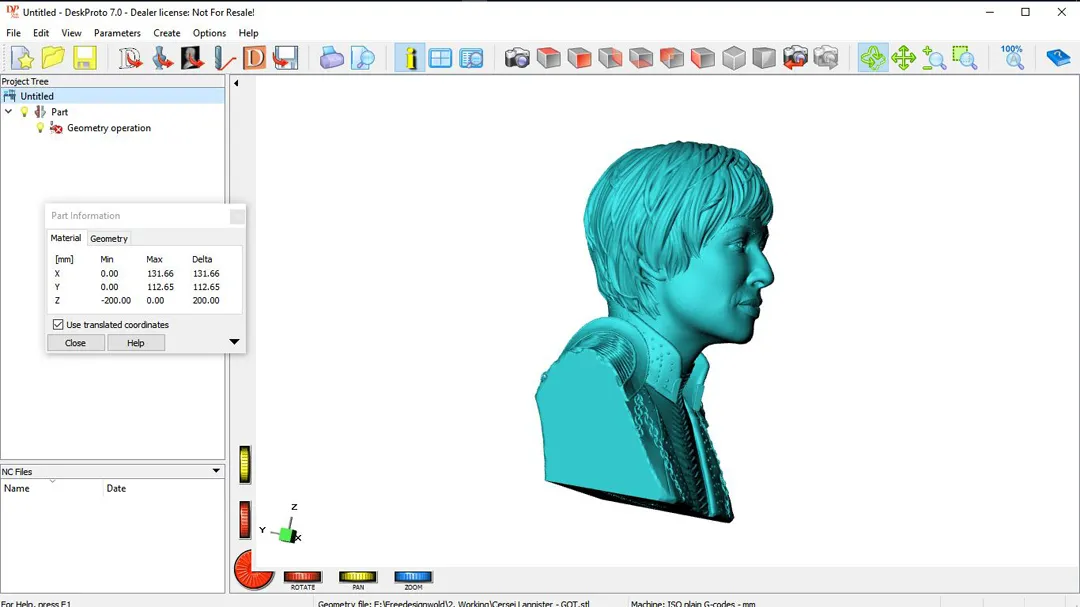Sort NC Files by Name column
Image resolution: width=1080 pixels, height=607 pixels.
[x=52, y=488]
